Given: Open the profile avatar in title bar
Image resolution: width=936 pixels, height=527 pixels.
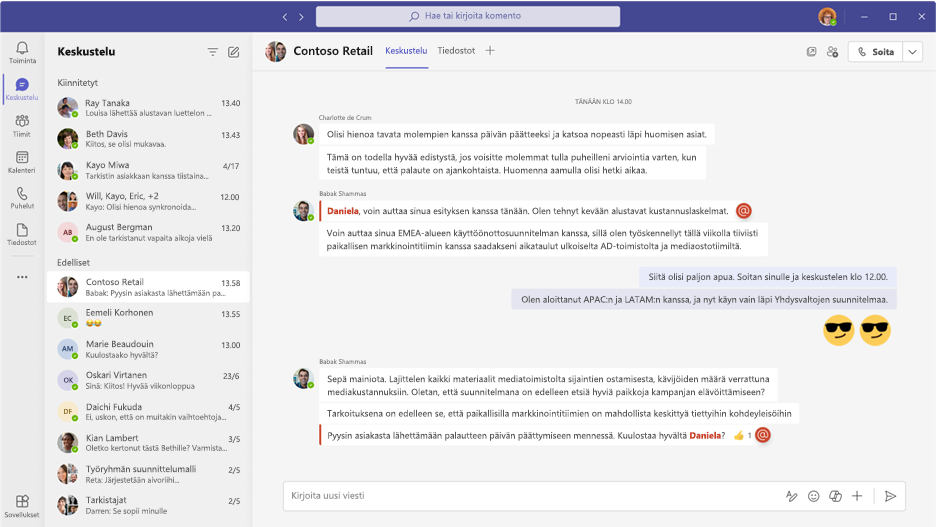Looking at the screenshot, I should pos(827,17).
